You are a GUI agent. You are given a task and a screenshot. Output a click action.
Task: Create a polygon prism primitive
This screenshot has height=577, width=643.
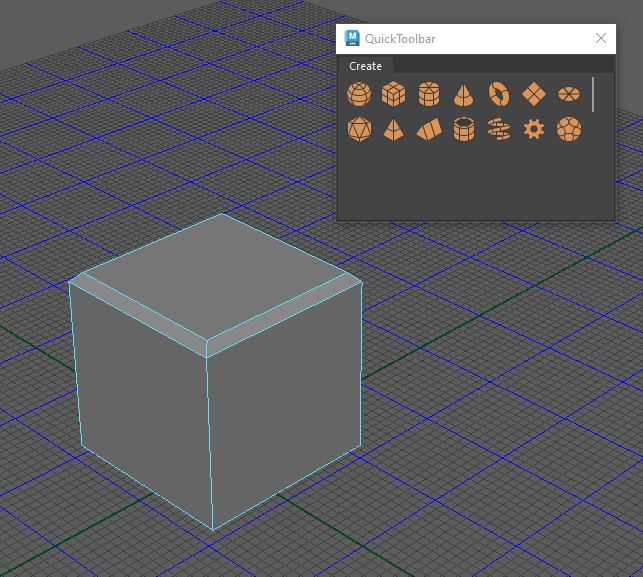tap(429, 130)
